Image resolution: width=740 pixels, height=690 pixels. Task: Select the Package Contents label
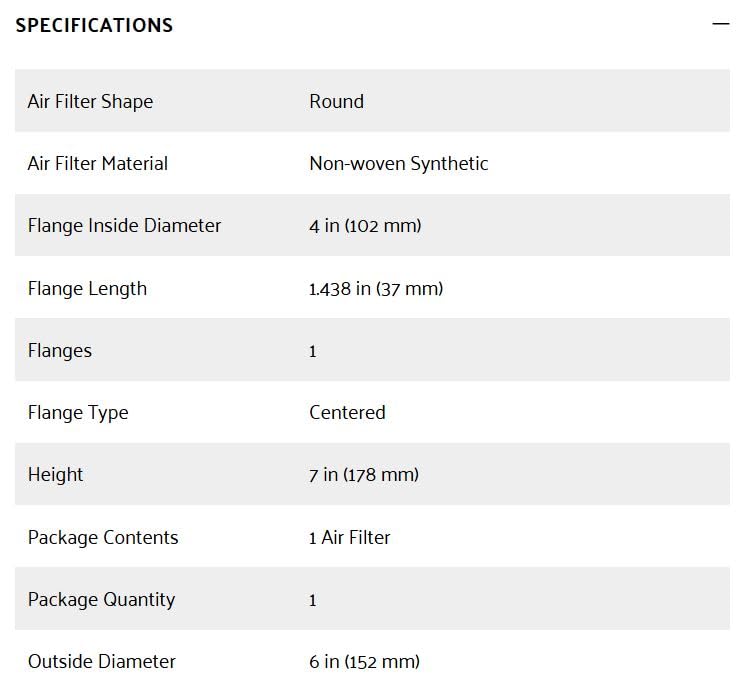[102, 537]
